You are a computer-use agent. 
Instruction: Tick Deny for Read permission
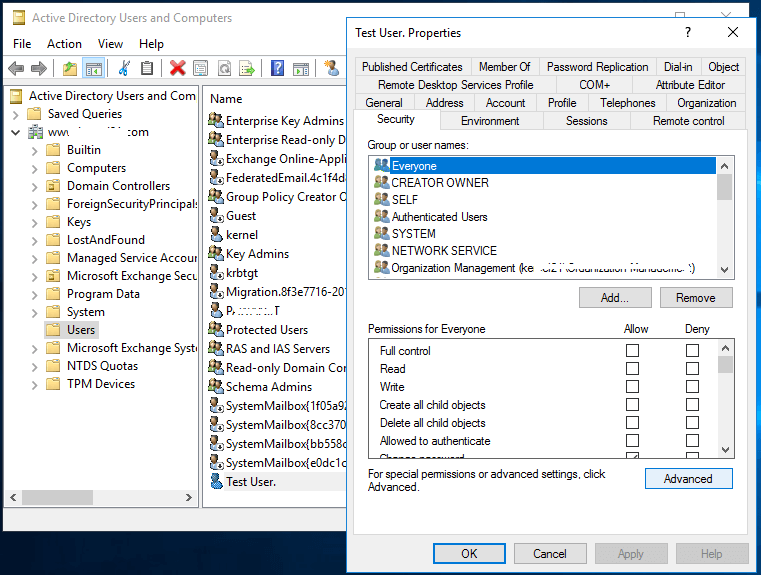tap(693, 369)
